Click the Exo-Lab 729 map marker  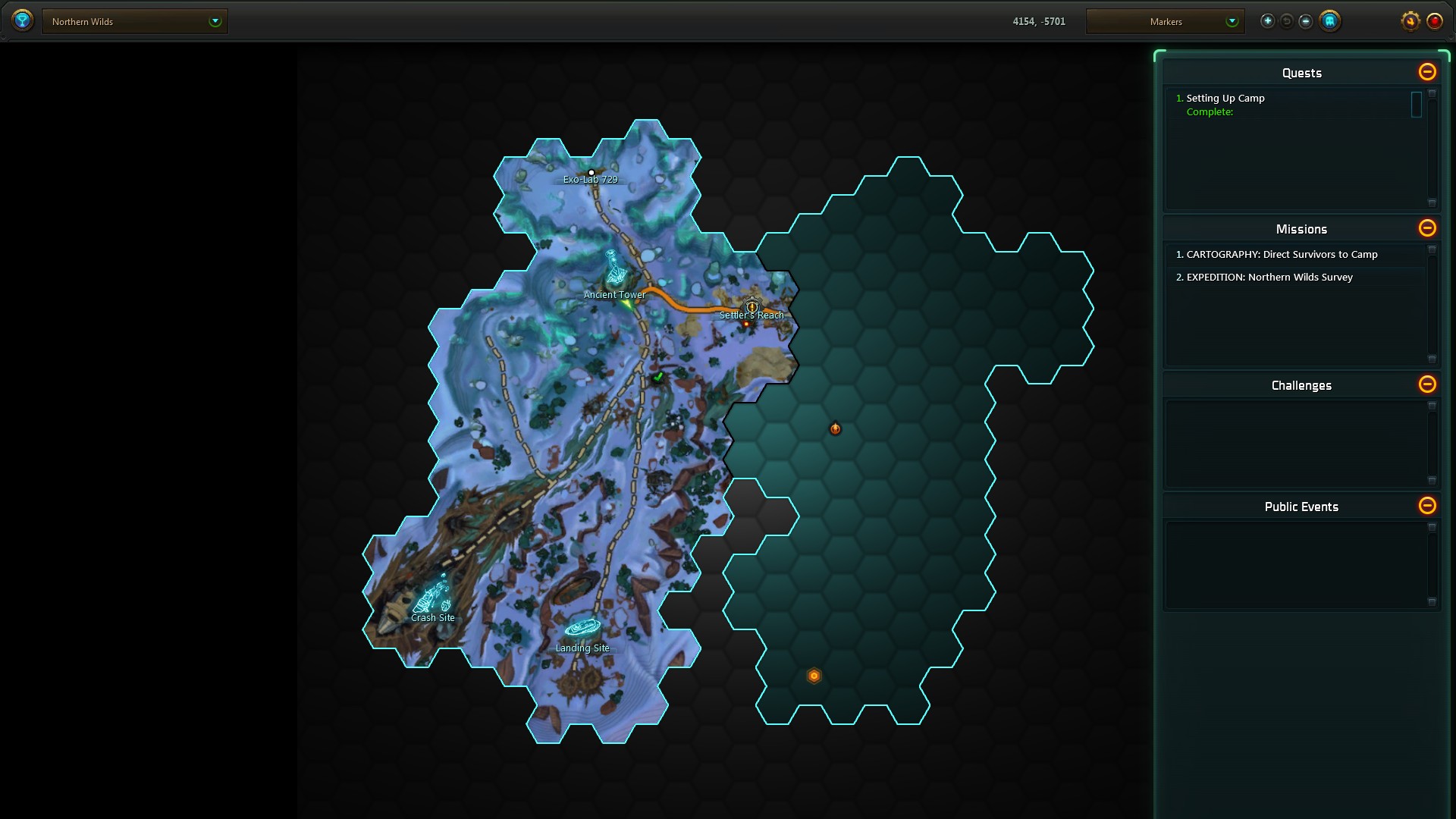[591, 173]
